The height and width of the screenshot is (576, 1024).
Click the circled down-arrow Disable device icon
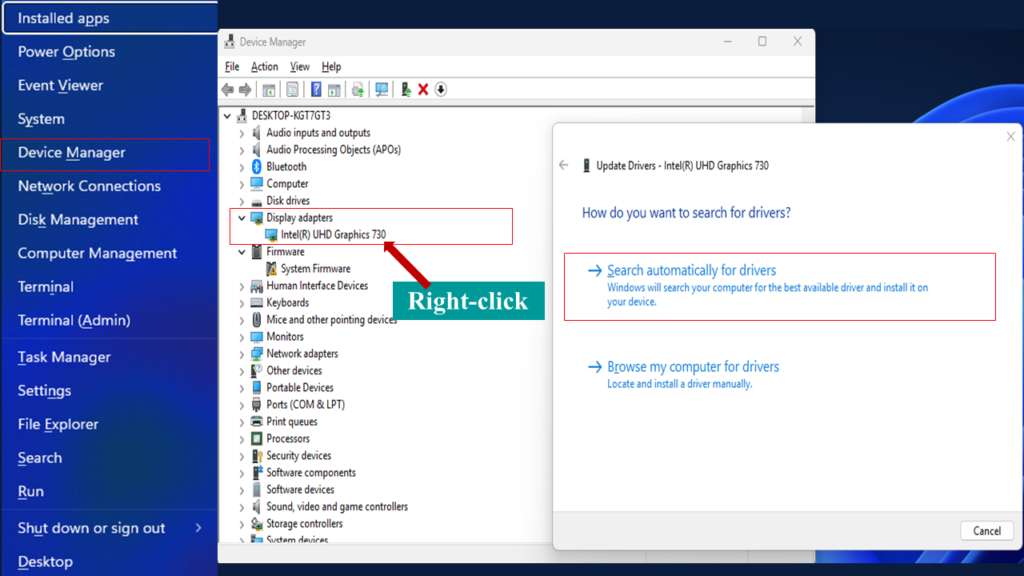(x=441, y=89)
